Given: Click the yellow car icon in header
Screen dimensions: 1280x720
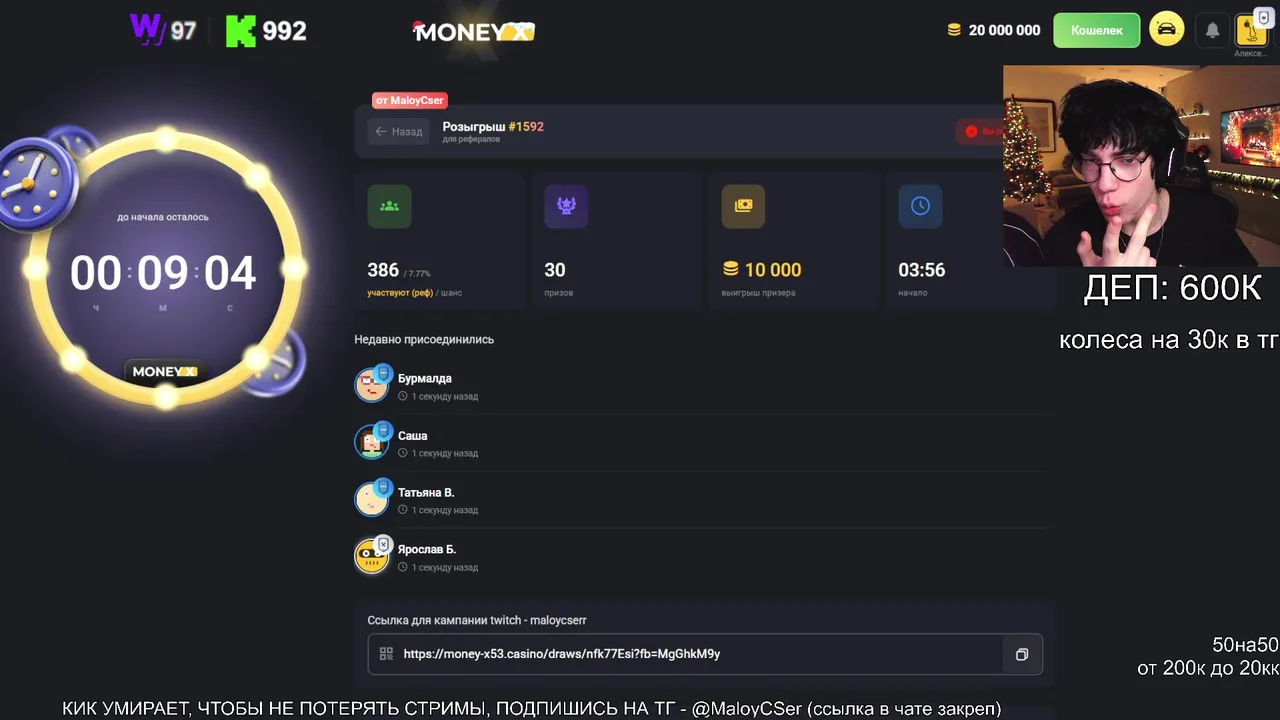Looking at the screenshot, I should (1166, 29).
